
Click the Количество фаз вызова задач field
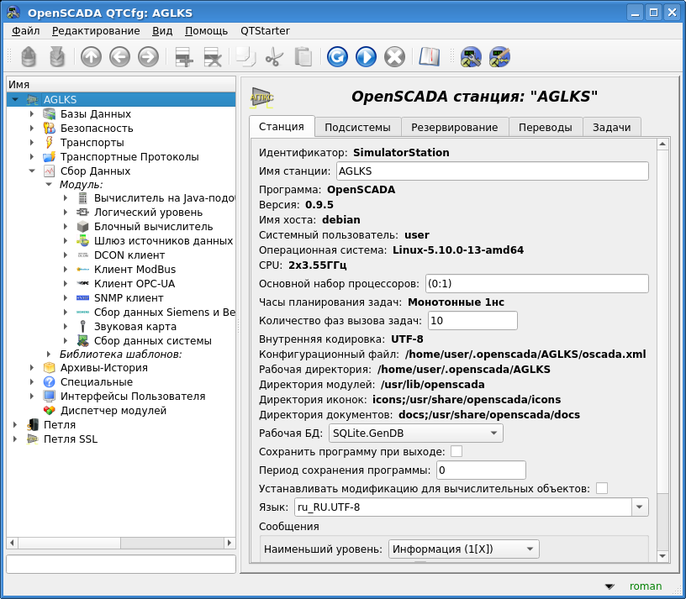pos(472,321)
